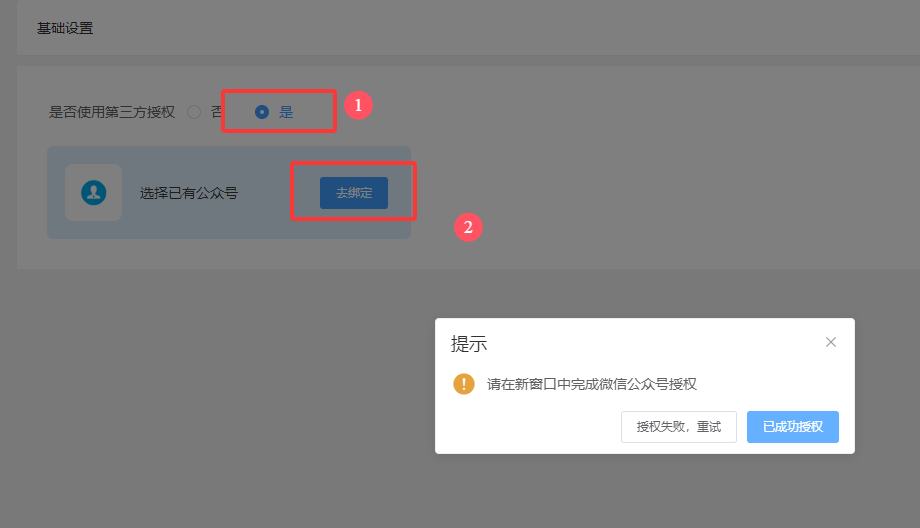This screenshot has height=528, width=920.
Task: Click the blue 是 label text
Action: [x=286, y=112]
